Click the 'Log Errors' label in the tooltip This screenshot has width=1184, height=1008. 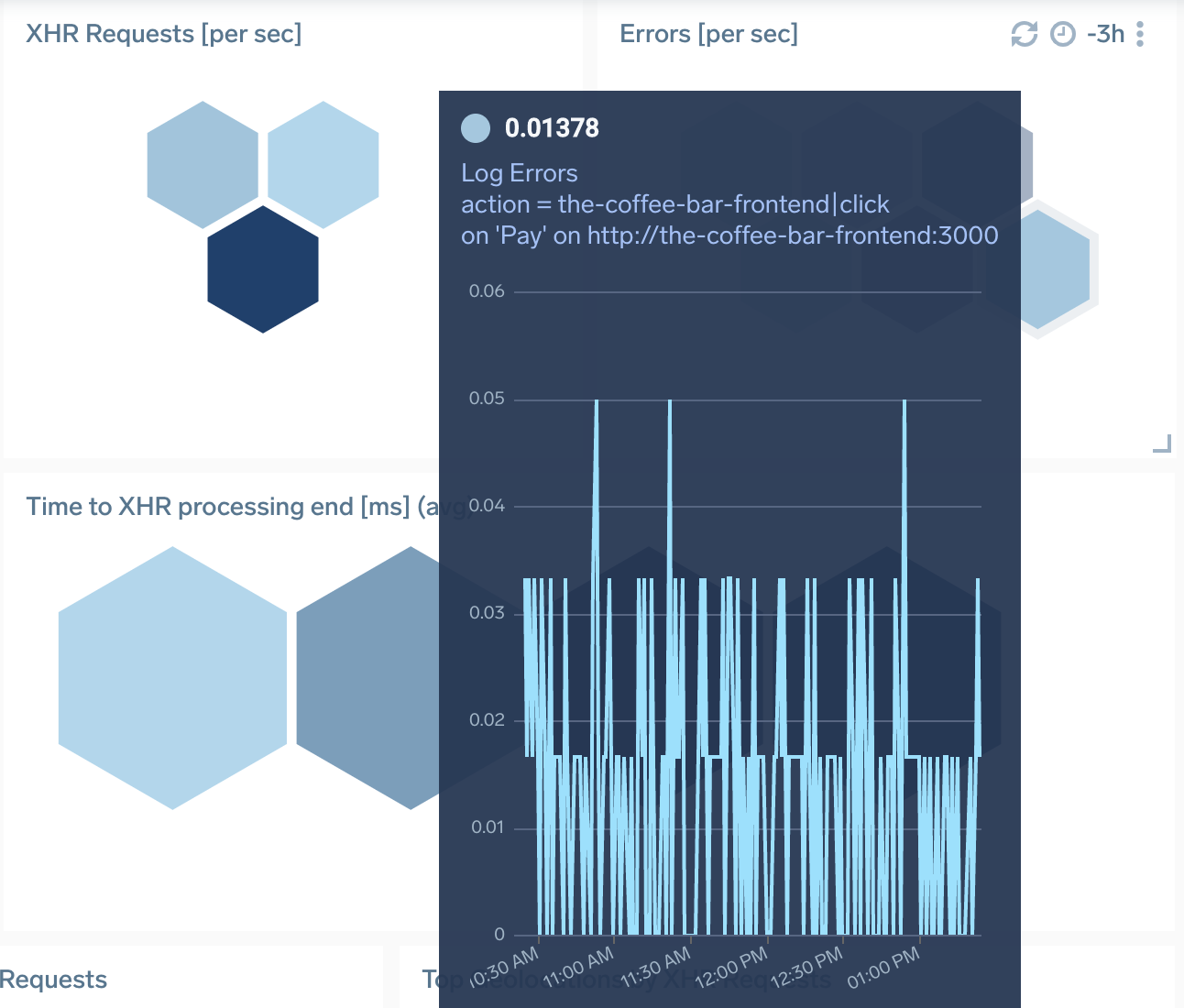point(519,172)
